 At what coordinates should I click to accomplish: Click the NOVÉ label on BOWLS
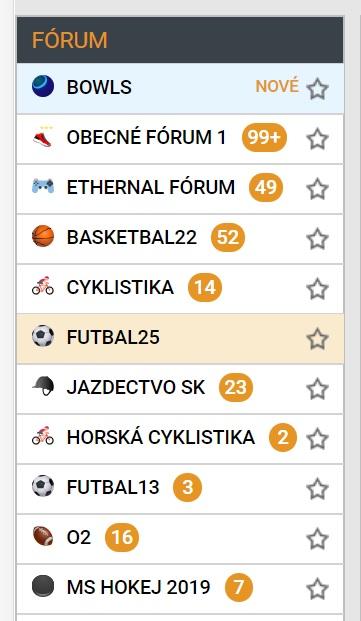(277, 86)
